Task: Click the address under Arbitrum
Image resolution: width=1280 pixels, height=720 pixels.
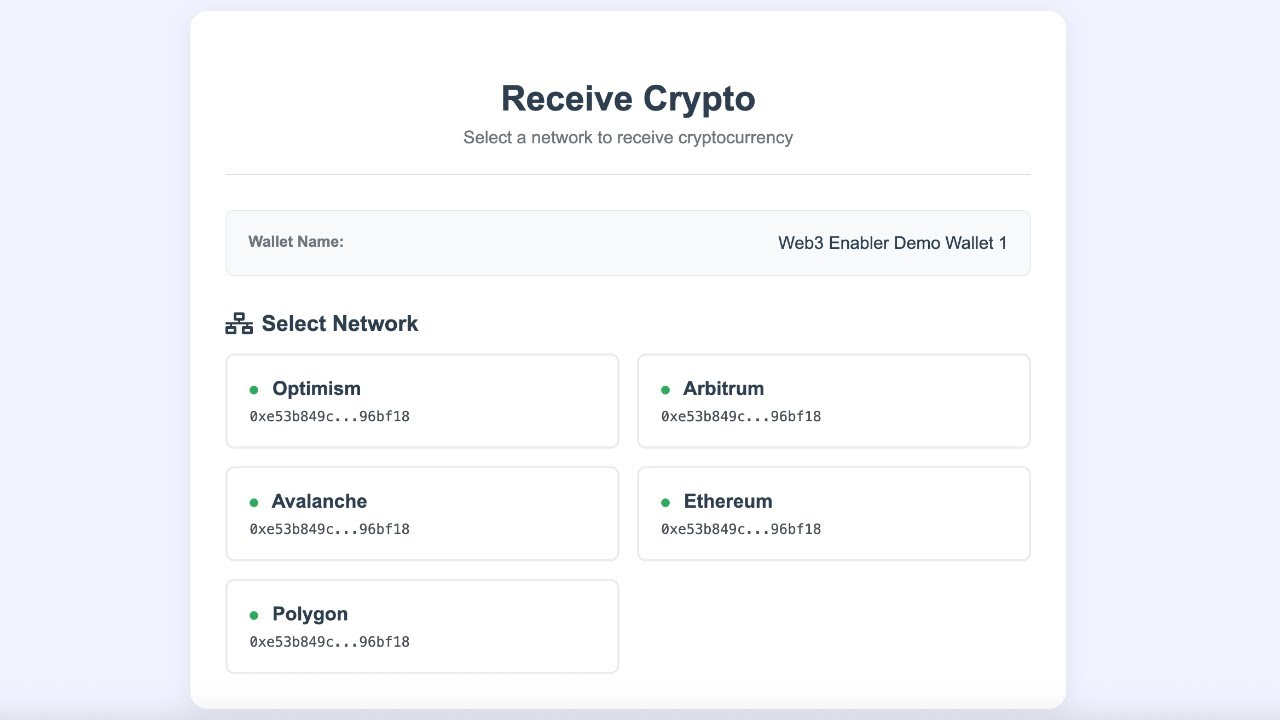Action: pos(741,416)
